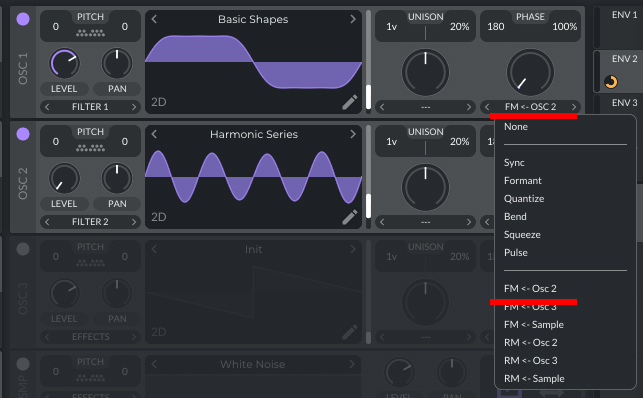Select previous OSC 2 destination before FILTER 2
The image size is (643, 398).
(47, 222)
